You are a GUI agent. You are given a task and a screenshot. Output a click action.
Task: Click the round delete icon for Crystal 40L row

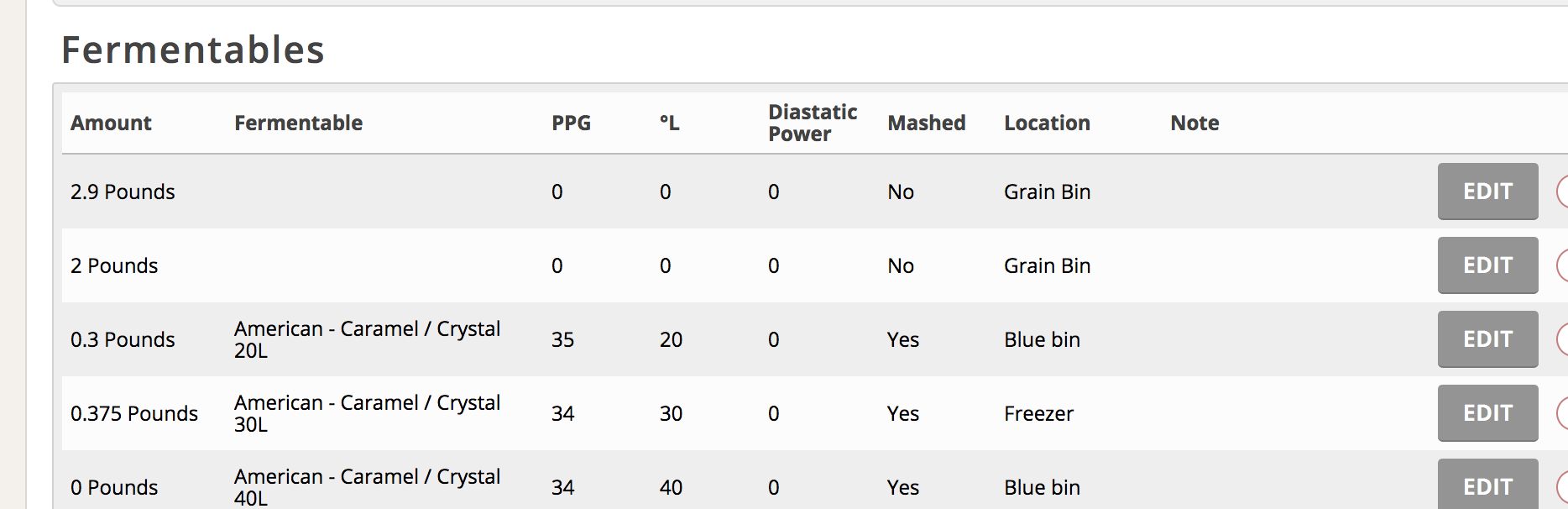tap(1562, 487)
